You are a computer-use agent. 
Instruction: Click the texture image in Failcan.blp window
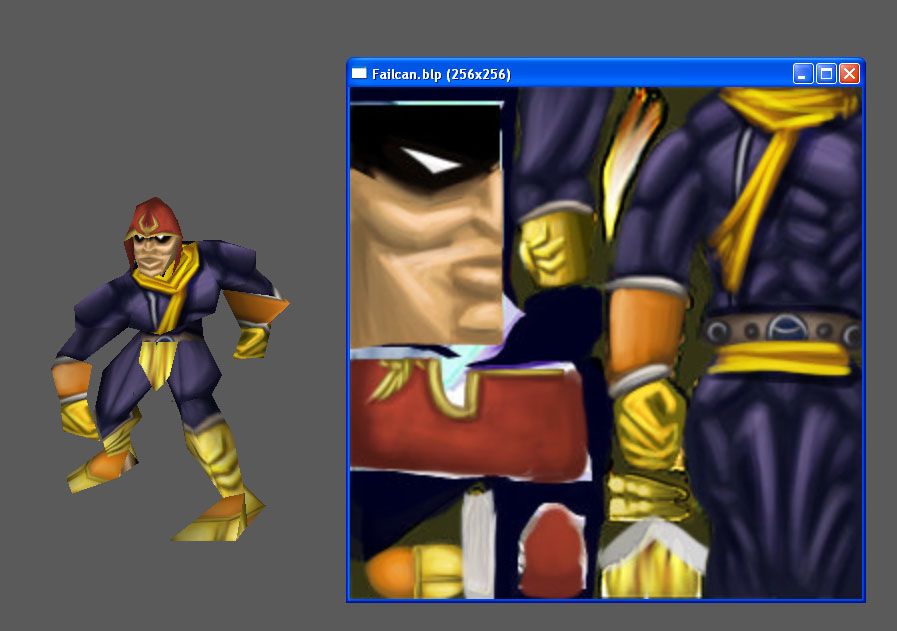(605, 343)
